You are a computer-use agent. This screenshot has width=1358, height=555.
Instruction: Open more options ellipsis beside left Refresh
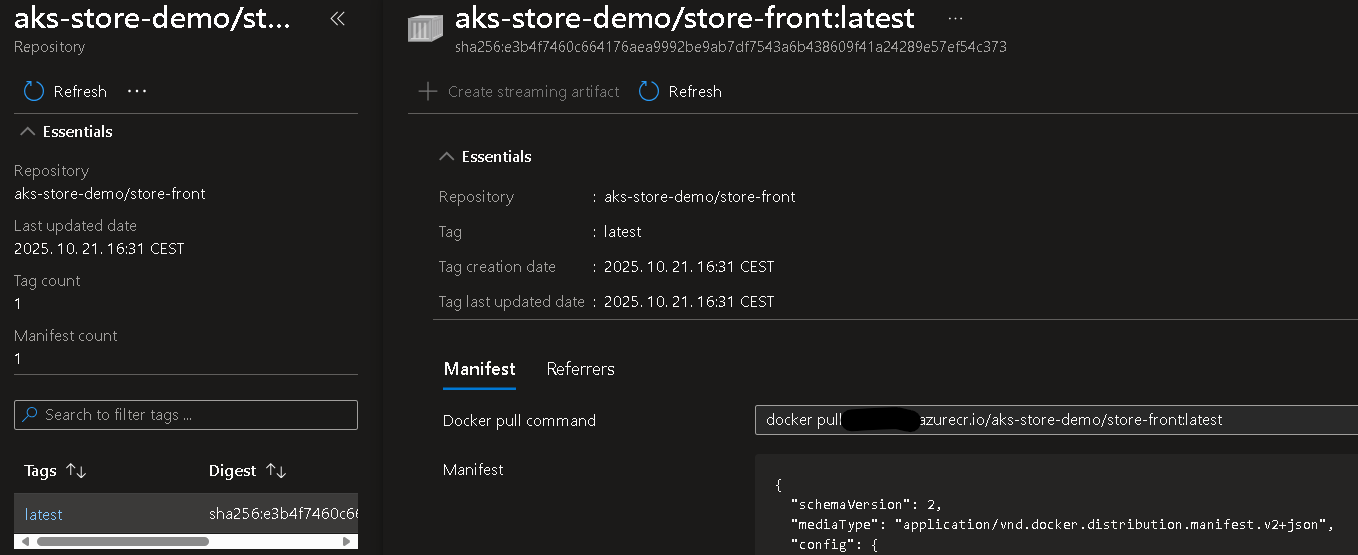tap(137, 91)
